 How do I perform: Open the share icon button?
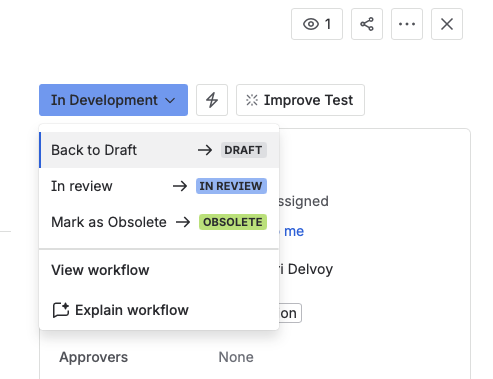(x=367, y=24)
